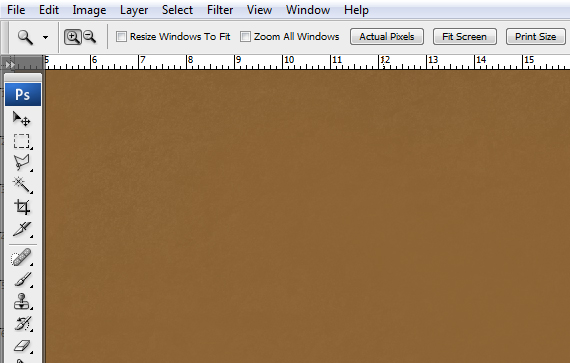The width and height of the screenshot is (570, 363).
Task: Select the Magic Wand tool
Action: pyautogui.click(x=22, y=185)
